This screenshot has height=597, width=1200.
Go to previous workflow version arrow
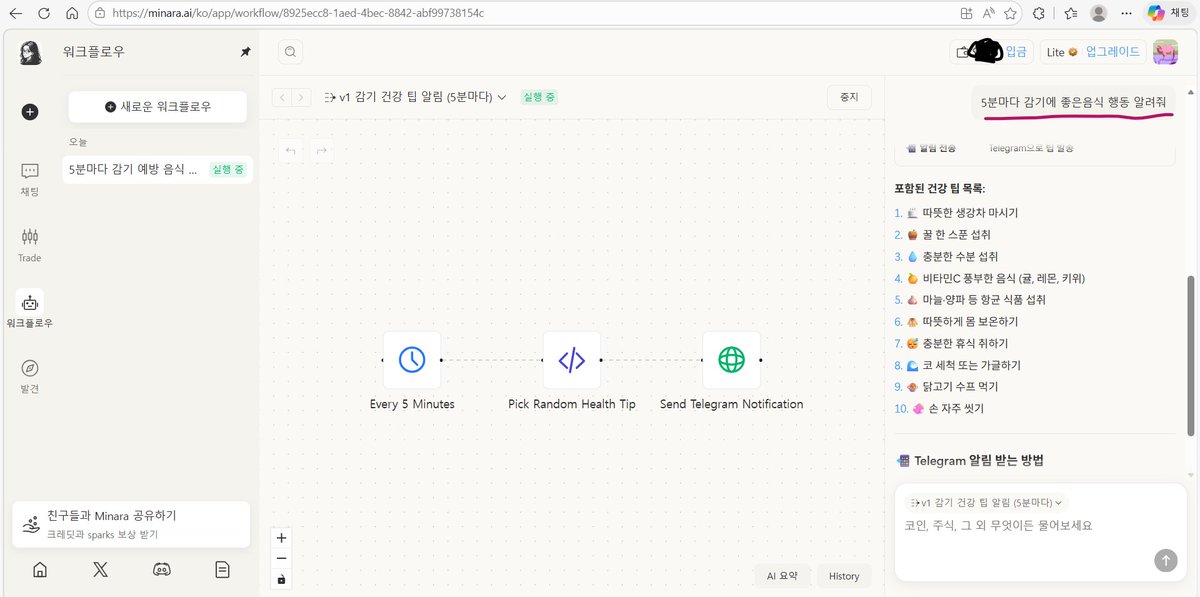[x=282, y=97]
